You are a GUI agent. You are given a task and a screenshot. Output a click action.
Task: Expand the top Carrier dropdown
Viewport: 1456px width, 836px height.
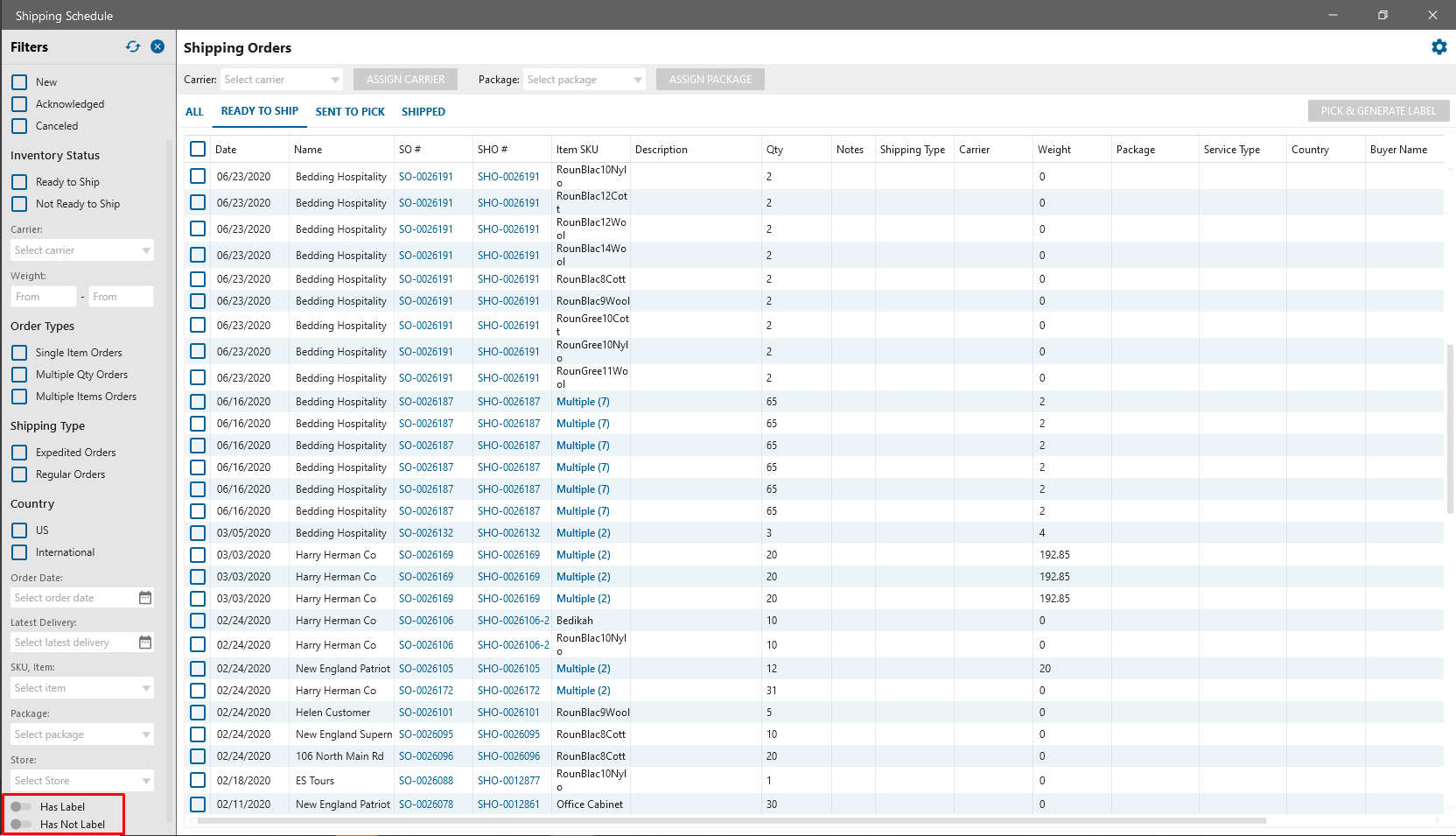[x=281, y=80]
